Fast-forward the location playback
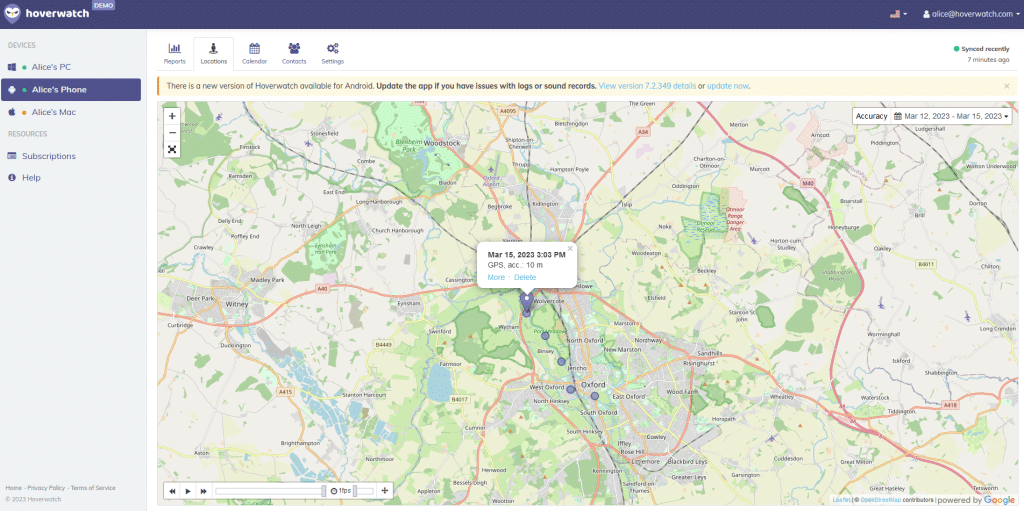Viewport: 1024px width, 511px height. click(x=204, y=491)
